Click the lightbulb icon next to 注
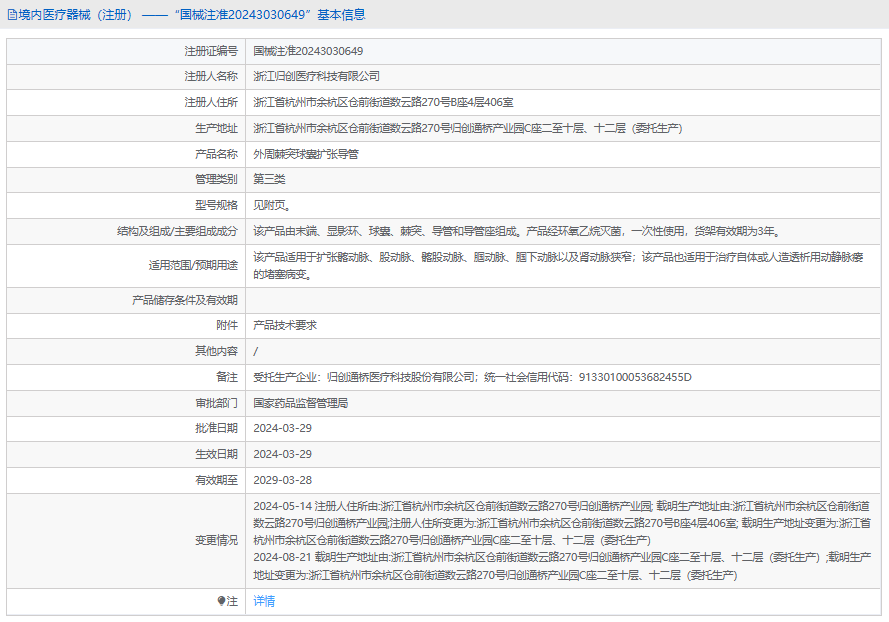 pos(222,602)
